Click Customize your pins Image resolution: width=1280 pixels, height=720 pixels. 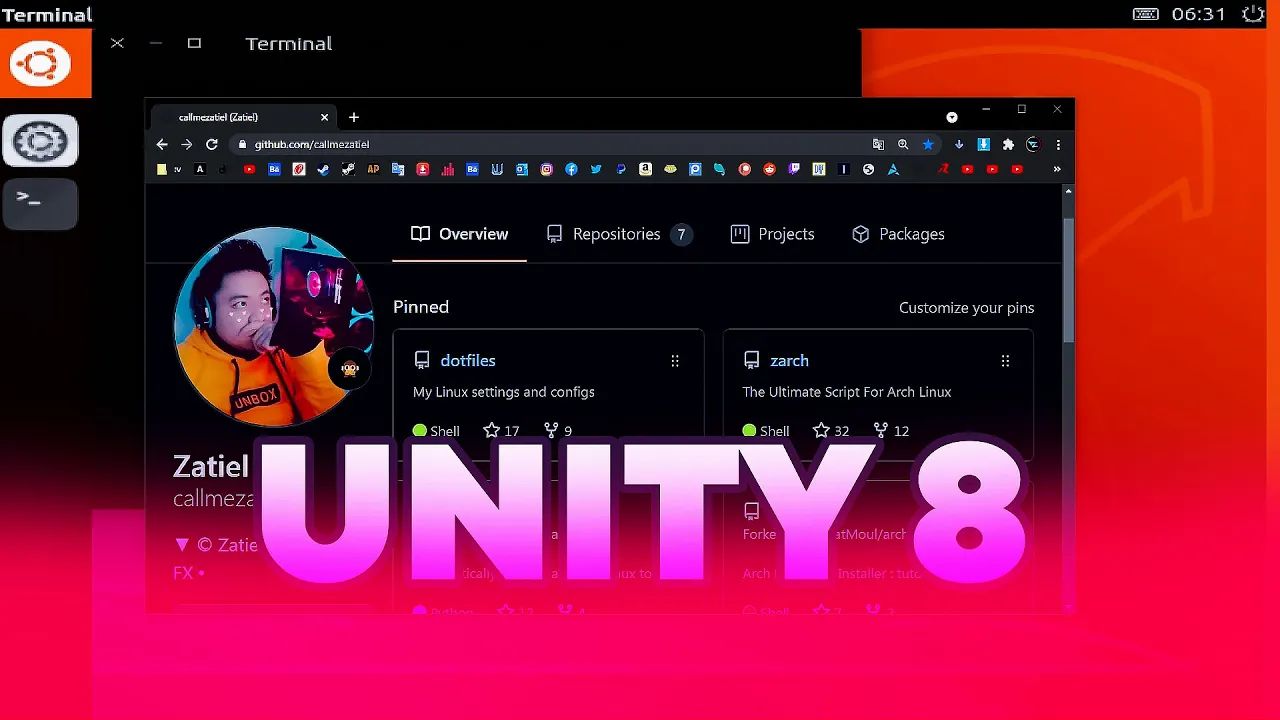(966, 308)
